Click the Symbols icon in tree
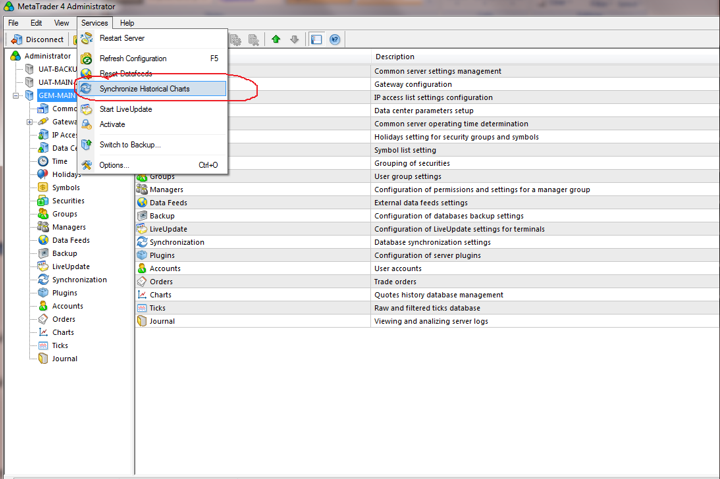 click(43, 187)
